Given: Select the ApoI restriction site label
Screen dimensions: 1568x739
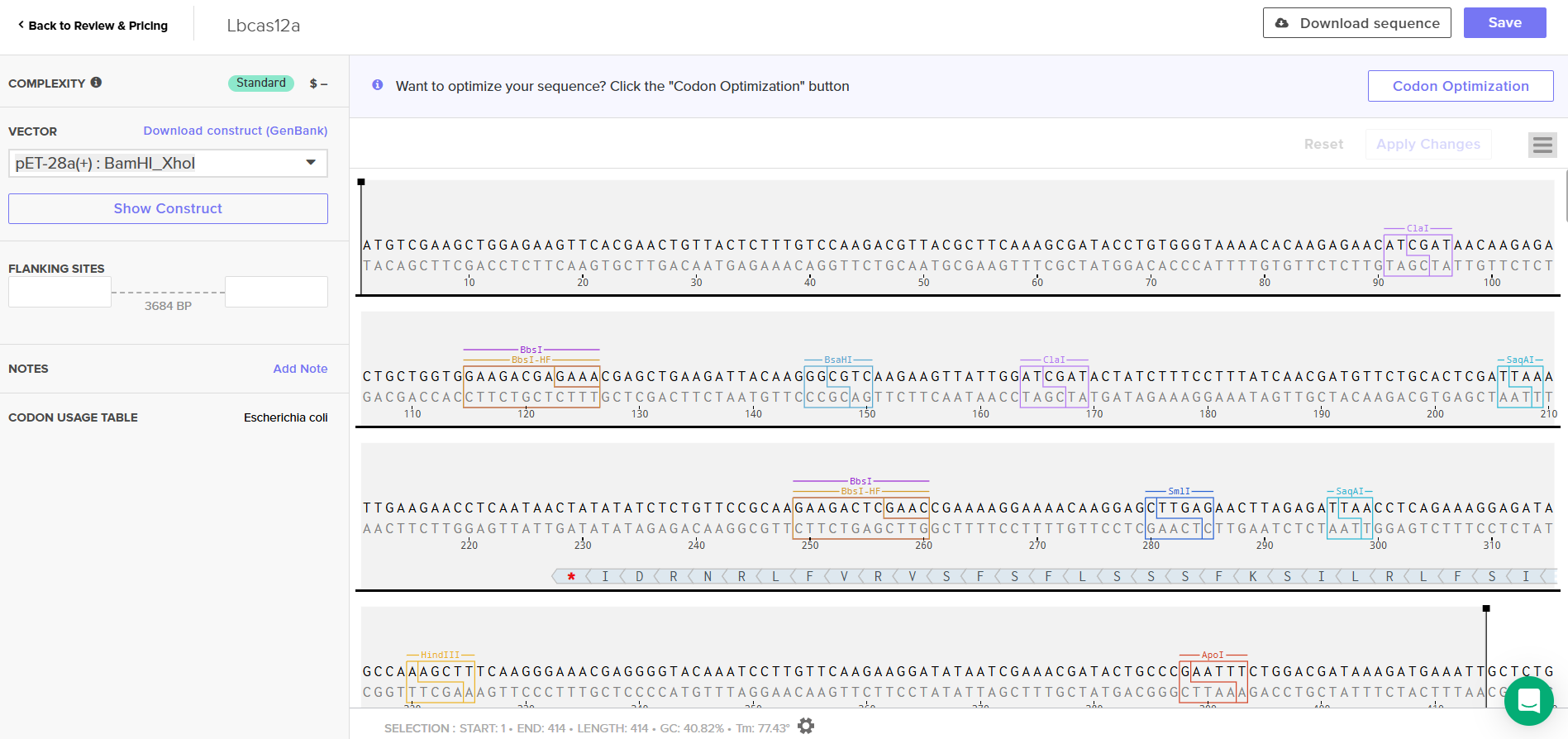Looking at the screenshot, I should pyautogui.click(x=1213, y=655).
